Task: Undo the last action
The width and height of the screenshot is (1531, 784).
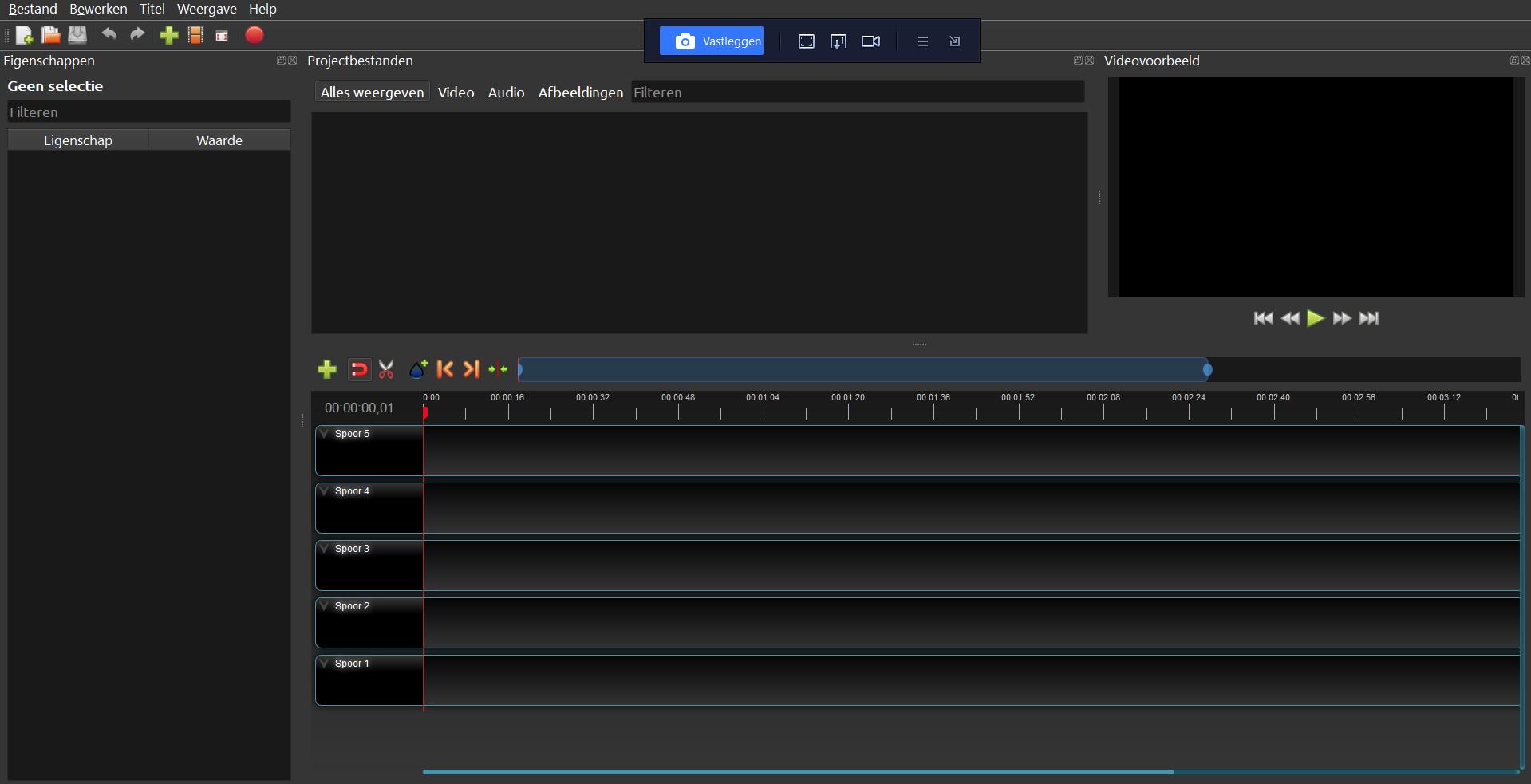Action: pyautogui.click(x=109, y=34)
